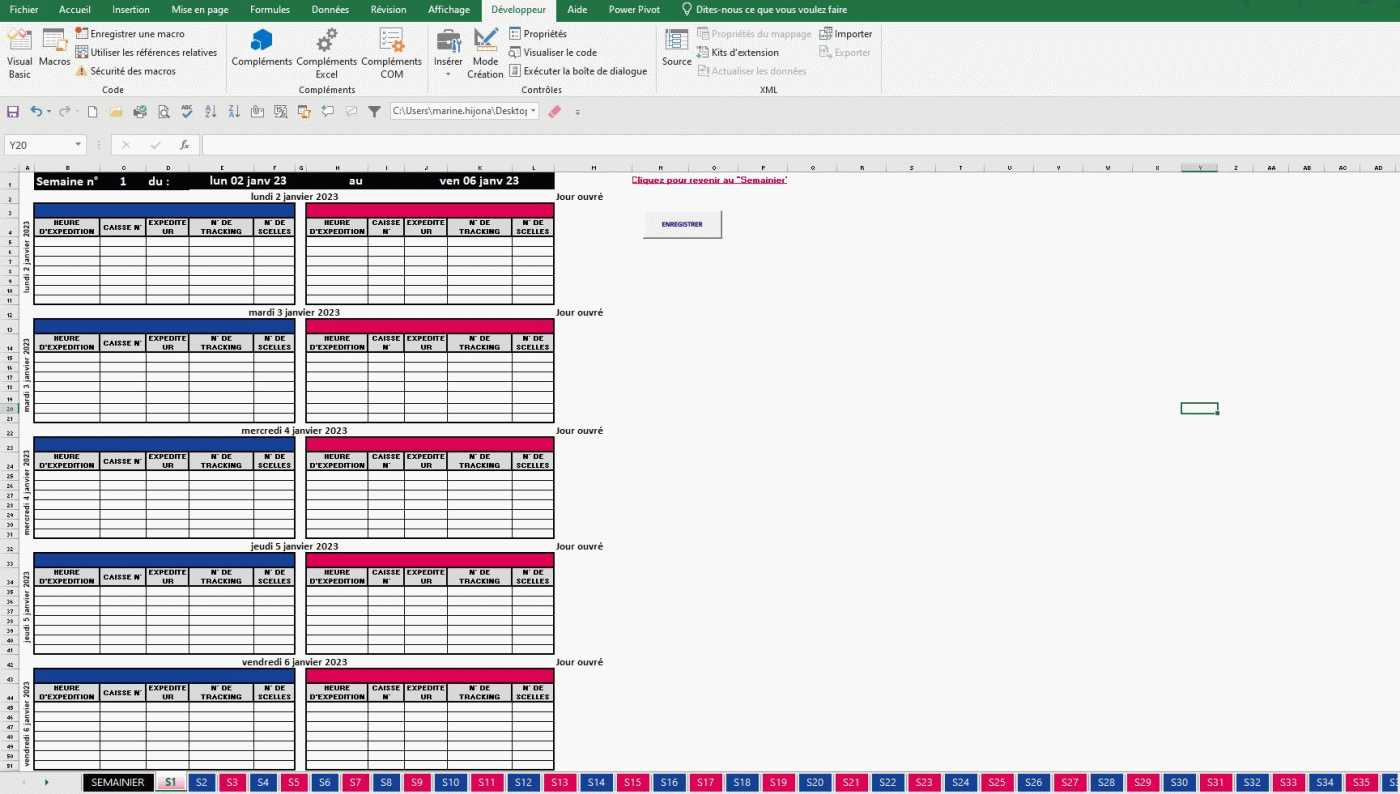Click the quick print icon

click(x=140, y=112)
